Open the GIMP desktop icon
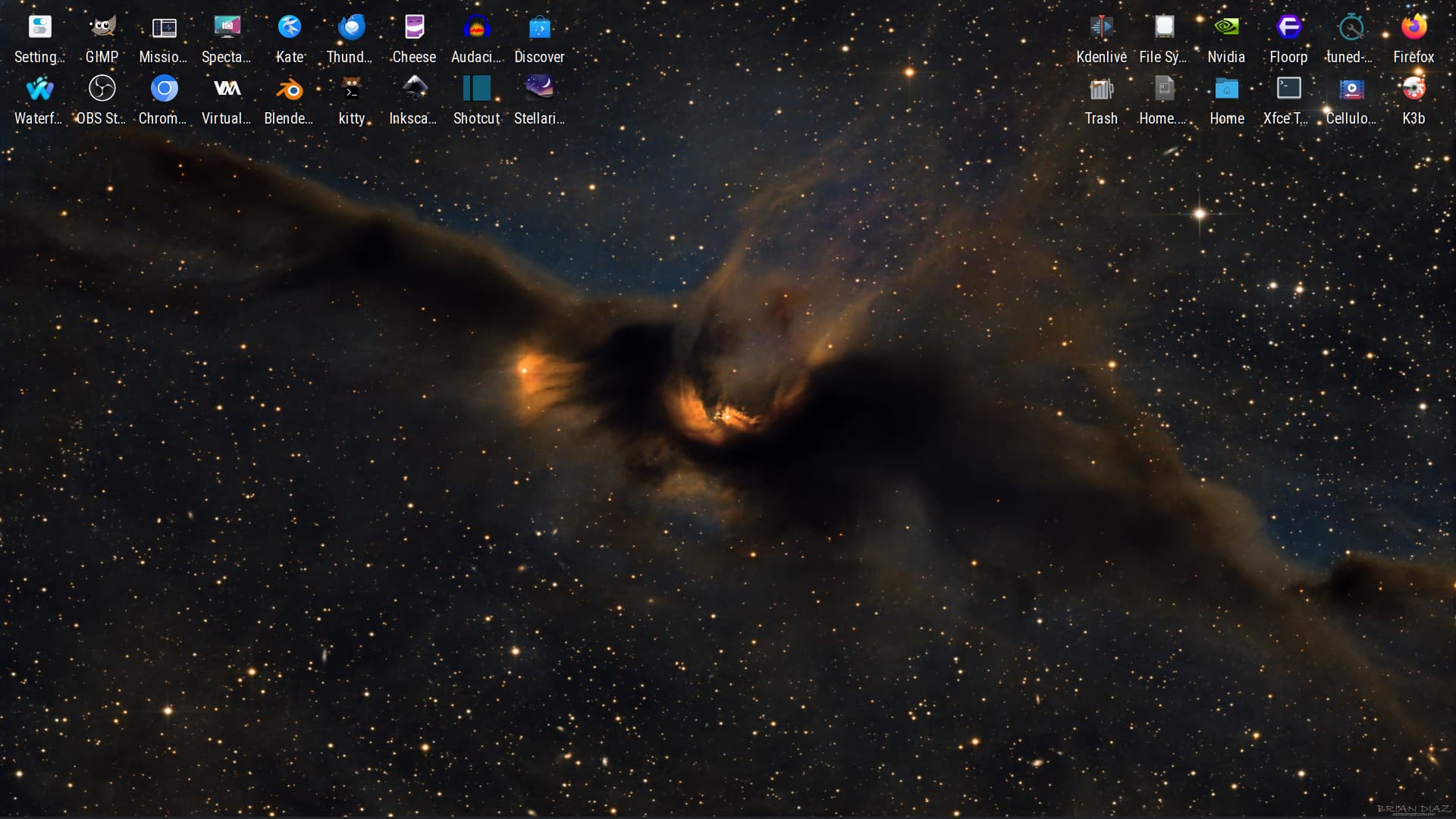The height and width of the screenshot is (819, 1456). tap(102, 28)
